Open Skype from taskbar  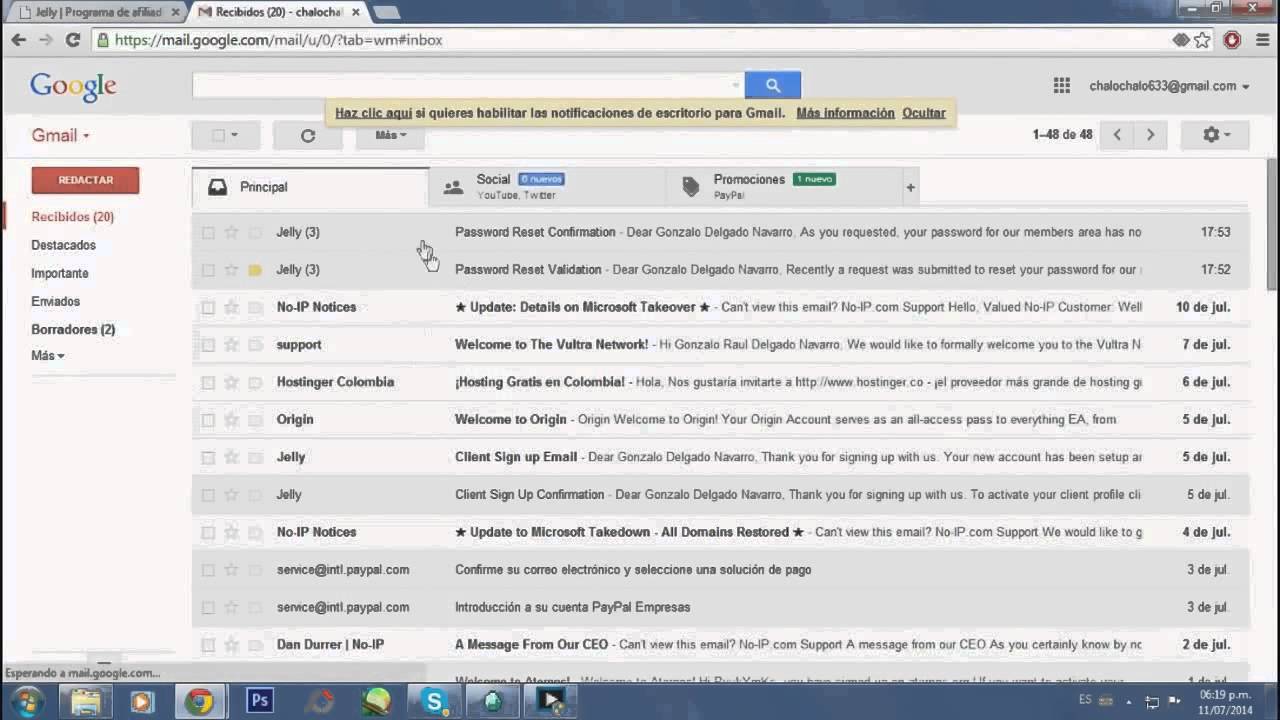pyautogui.click(x=434, y=701)
